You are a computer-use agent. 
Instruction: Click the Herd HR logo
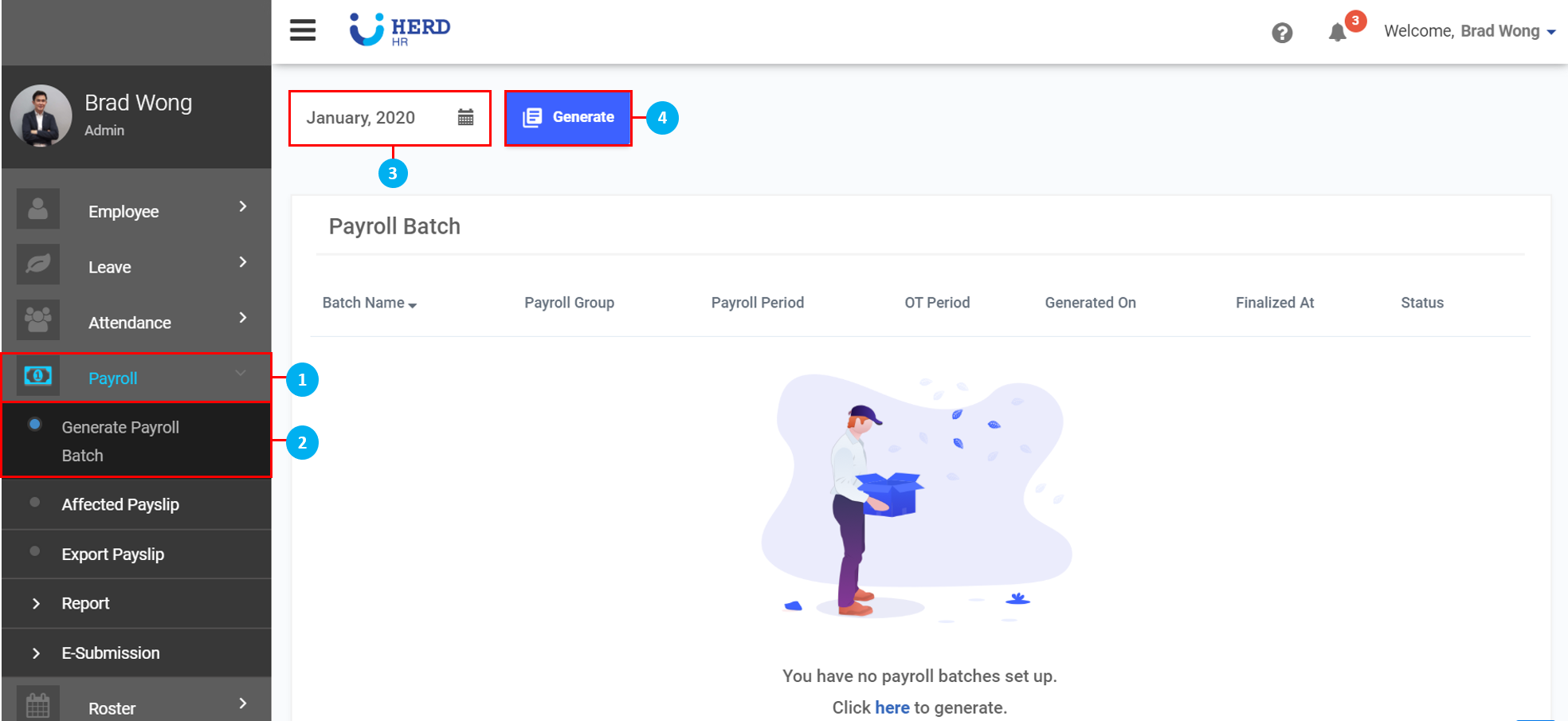coord(400,30)
